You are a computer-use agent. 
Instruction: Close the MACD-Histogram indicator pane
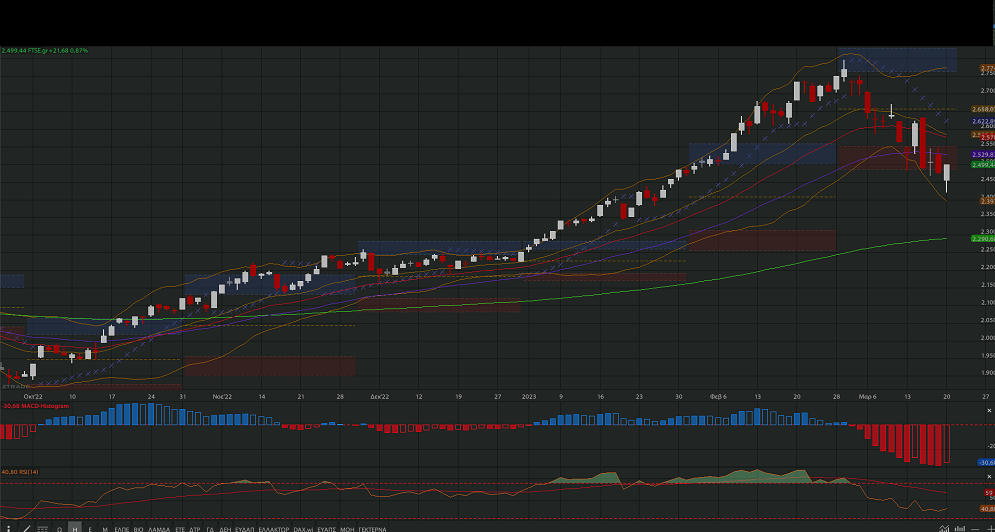989,410
